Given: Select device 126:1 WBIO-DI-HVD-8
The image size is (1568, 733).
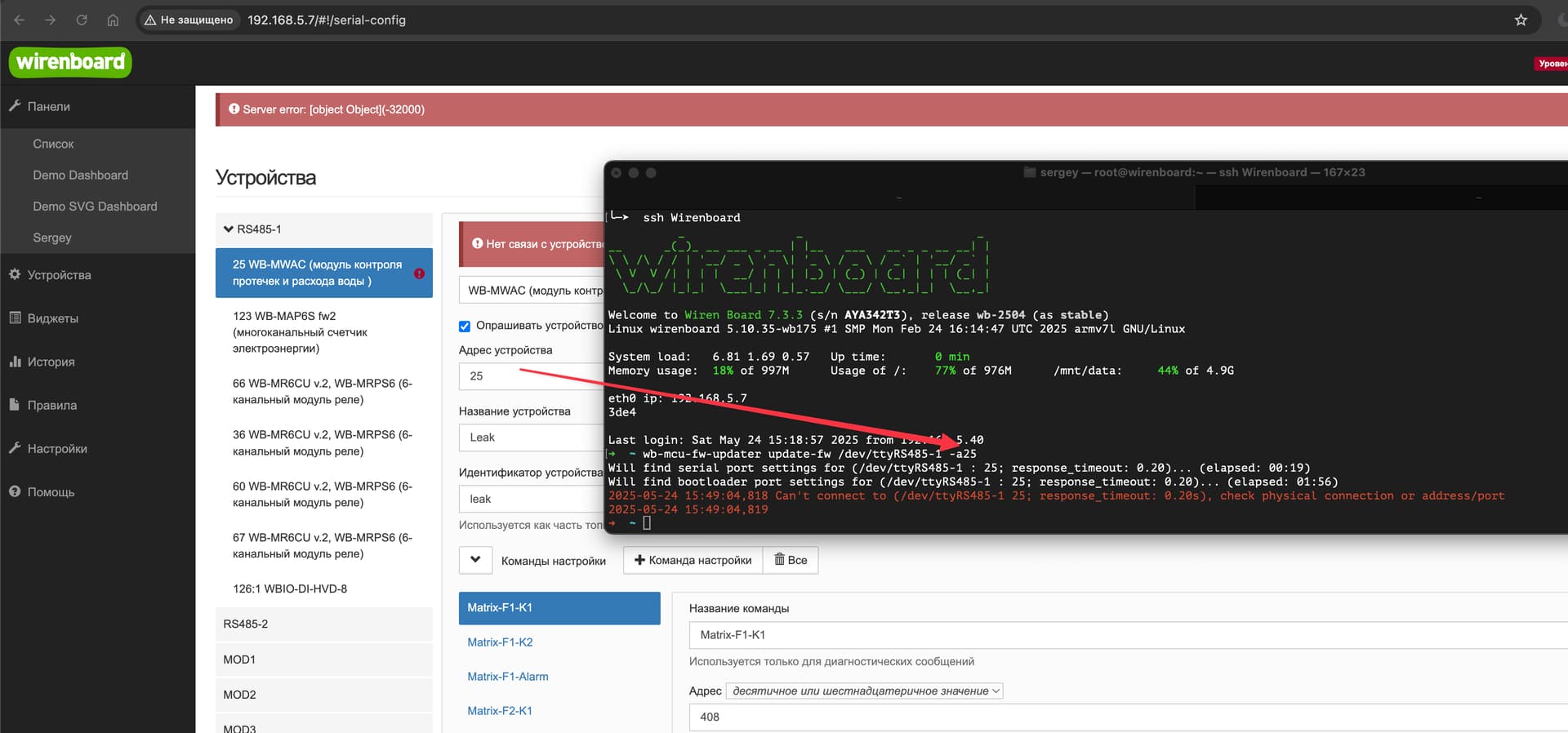Looking at the screenshot, I should point(324,589).
